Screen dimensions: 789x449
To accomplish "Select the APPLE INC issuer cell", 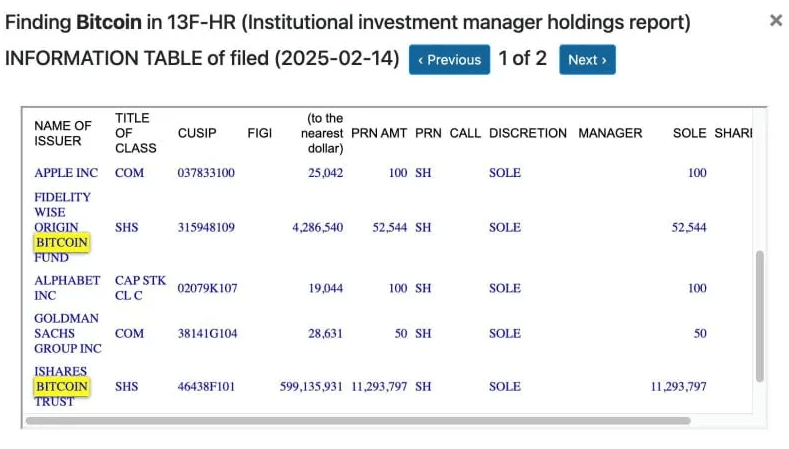I will (x=66, y=173).
